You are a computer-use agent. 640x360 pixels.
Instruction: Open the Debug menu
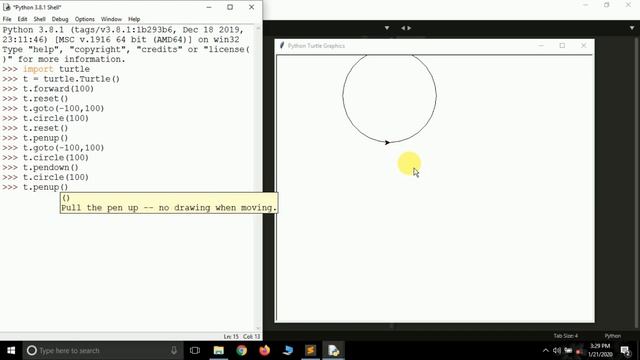[x=60, y=19]
